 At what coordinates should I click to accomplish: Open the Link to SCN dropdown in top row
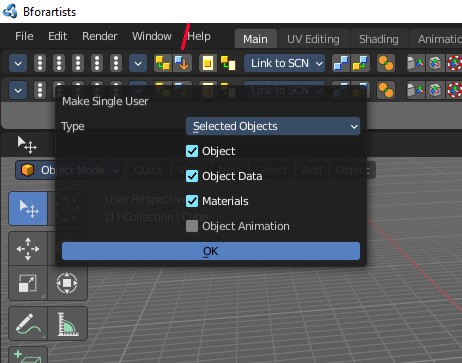[x=284, y=63]
